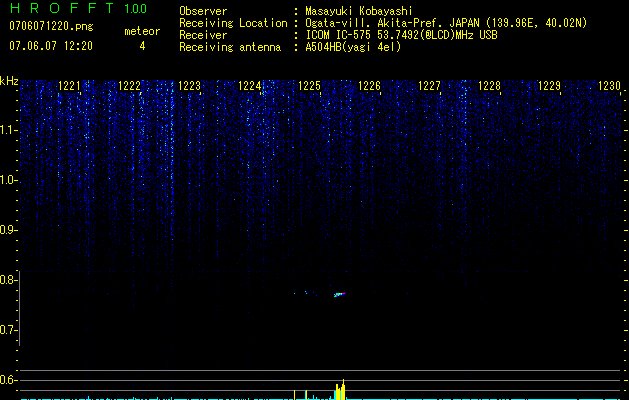This screenshot has height=400, width=629.
Task: Click the meteor count value 4
Action: [x=142, y=46]
